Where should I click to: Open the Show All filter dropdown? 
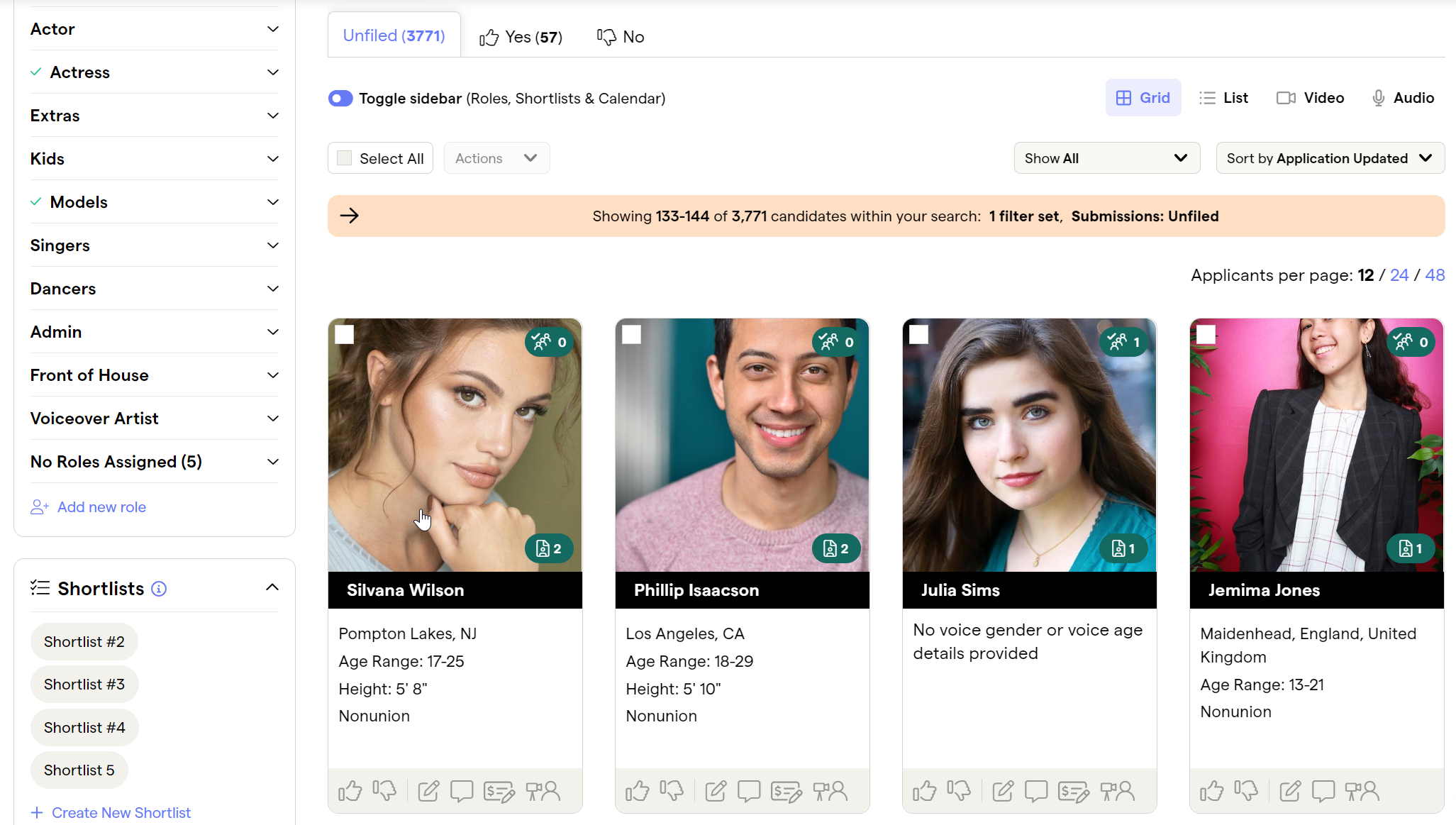[1106, 157]
